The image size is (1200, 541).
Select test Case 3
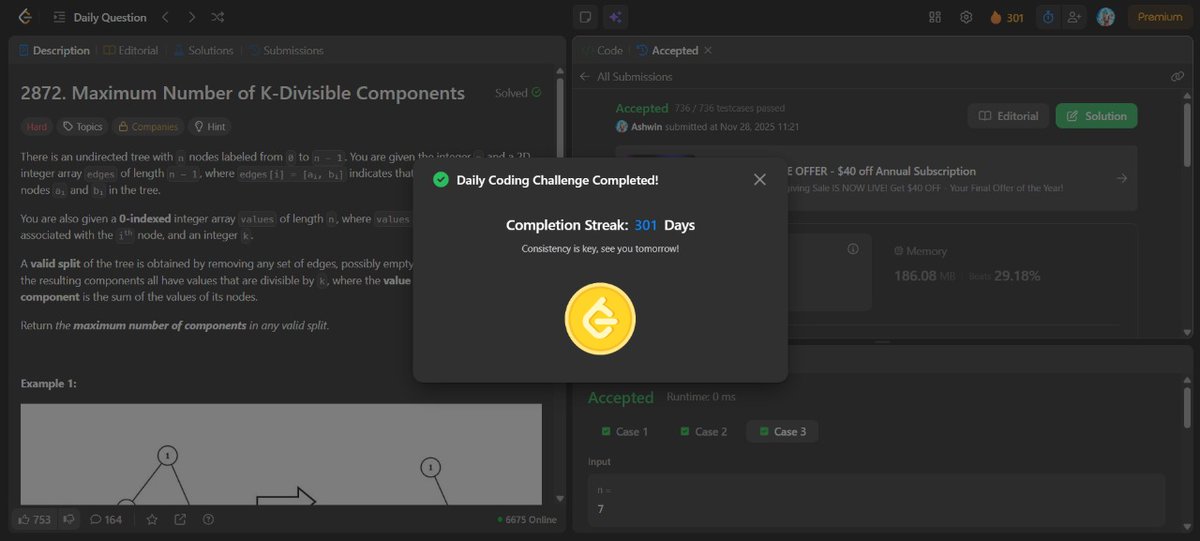(x=783, y=432)
